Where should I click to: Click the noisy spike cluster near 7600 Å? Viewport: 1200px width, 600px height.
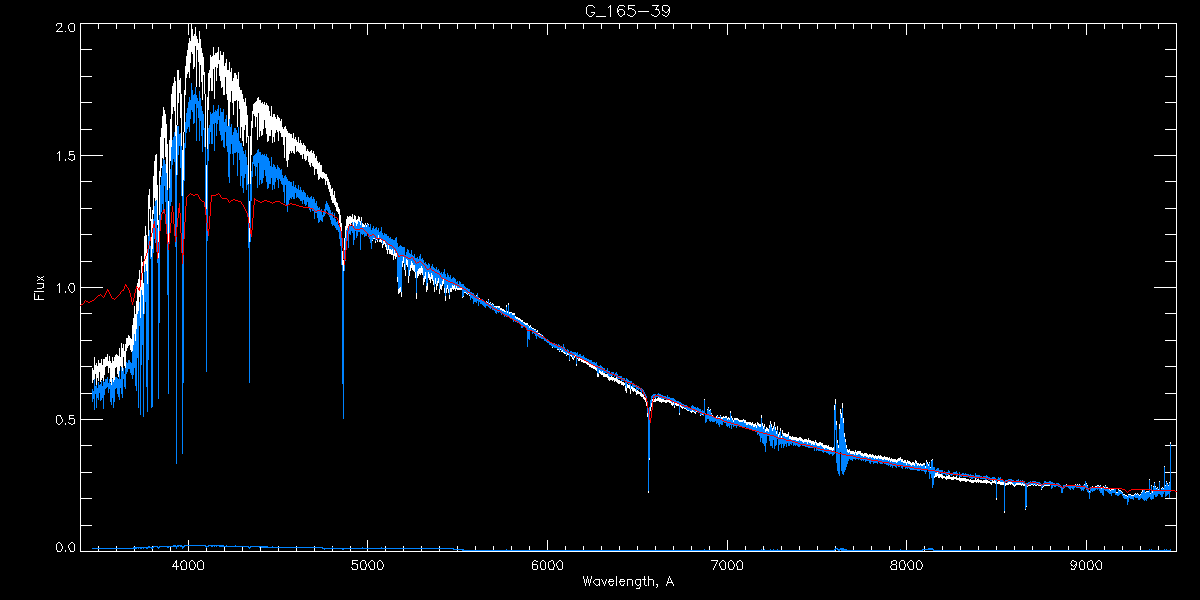click(840, 437)
